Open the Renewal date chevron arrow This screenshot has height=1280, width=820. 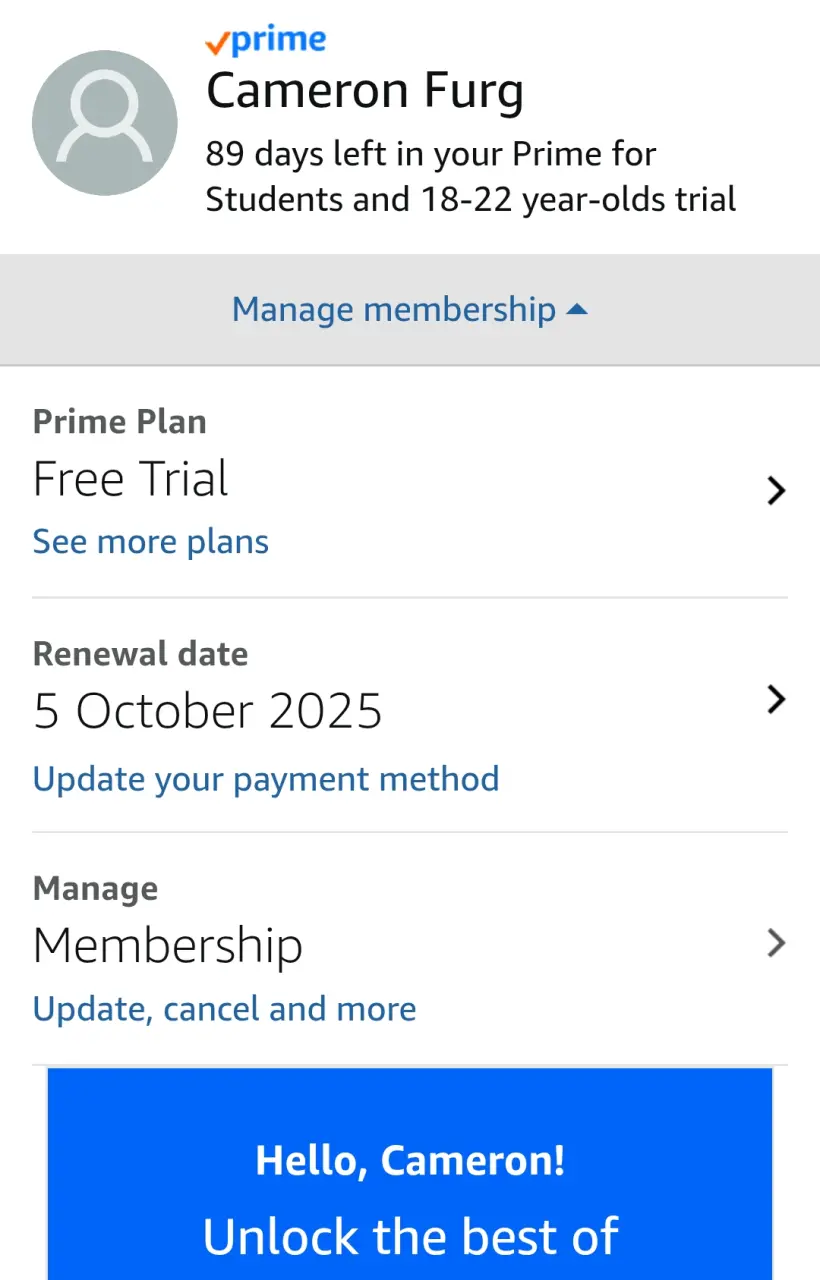tap(776, 699)
